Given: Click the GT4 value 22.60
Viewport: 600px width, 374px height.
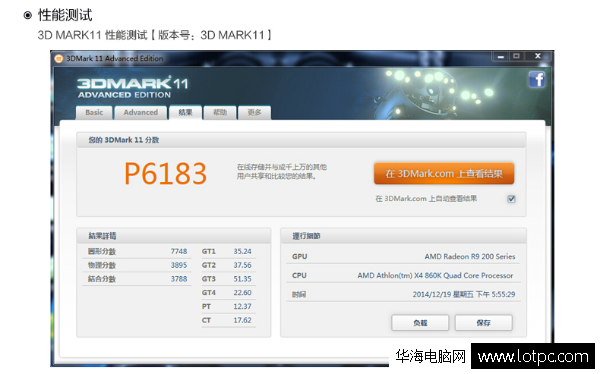Looking at the screenshot, I should (243, 293).
